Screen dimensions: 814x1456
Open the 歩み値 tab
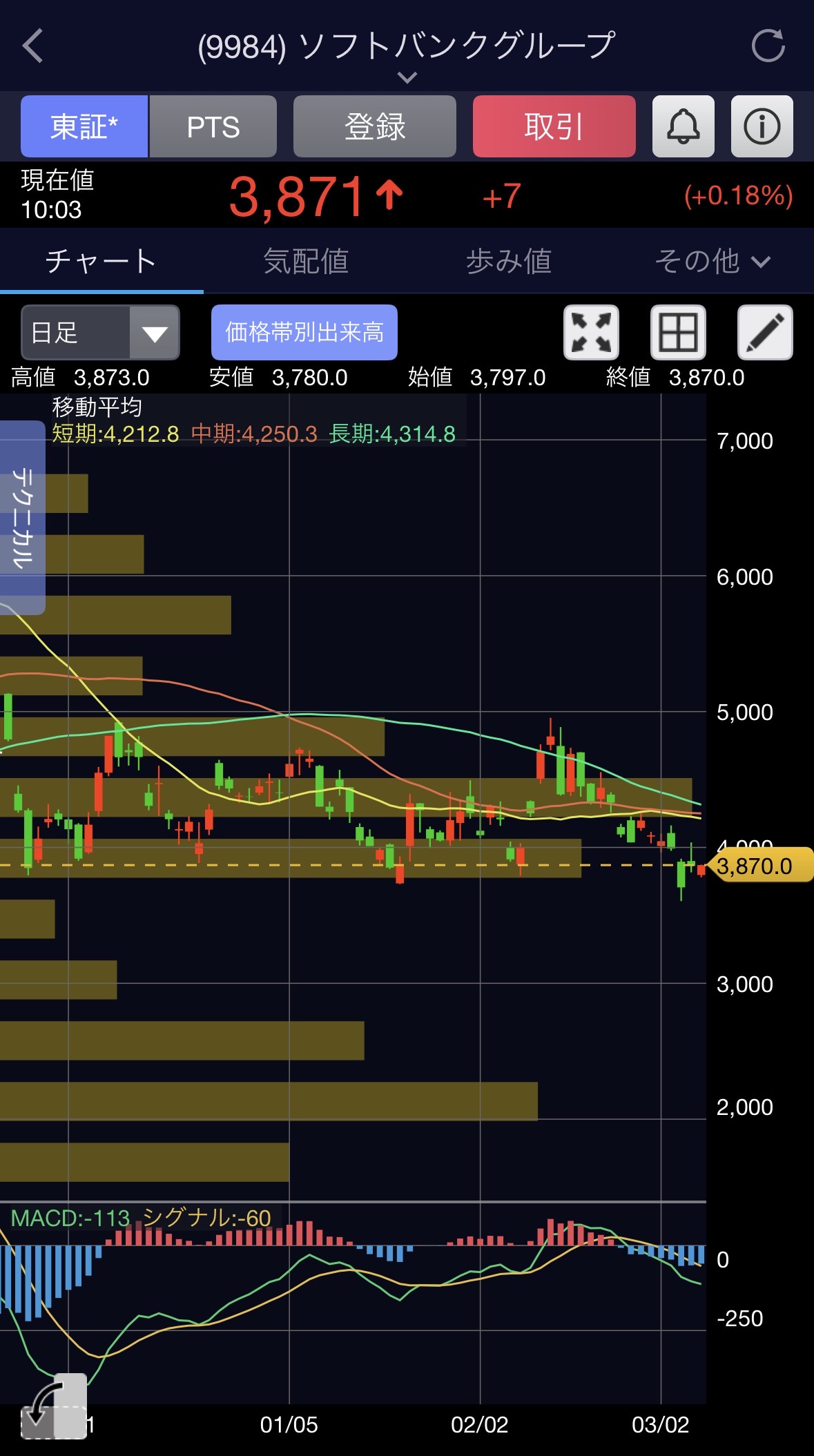click(x=509, y=262)
